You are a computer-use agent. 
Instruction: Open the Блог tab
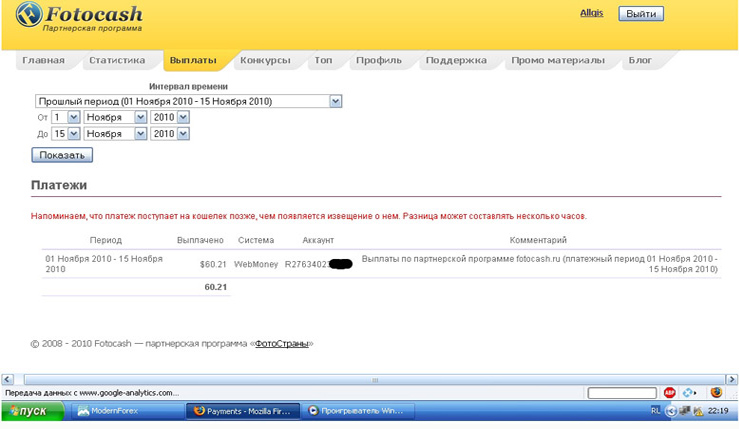pyautogui.click(x=640, y=60)
